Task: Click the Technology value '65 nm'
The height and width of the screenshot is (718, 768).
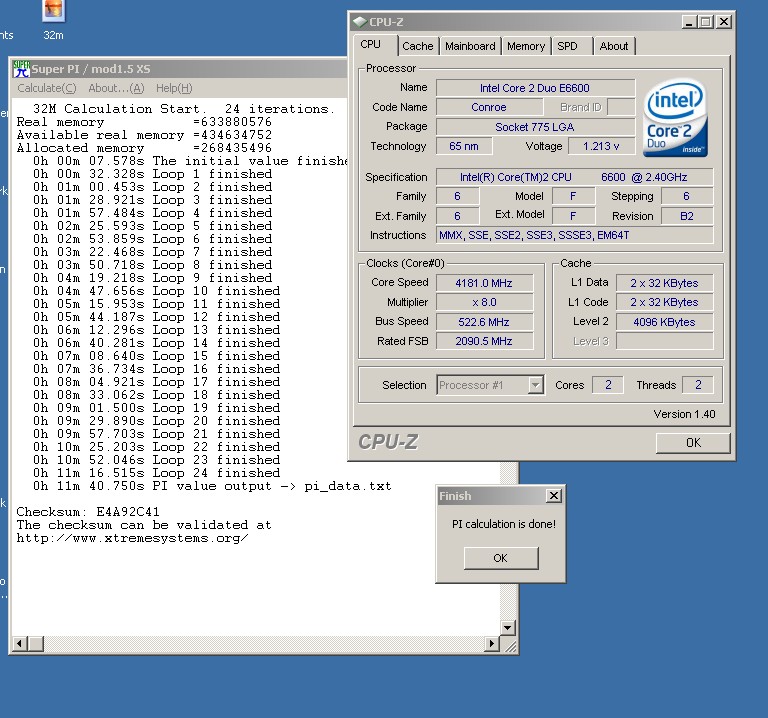Action: point(464,146)
